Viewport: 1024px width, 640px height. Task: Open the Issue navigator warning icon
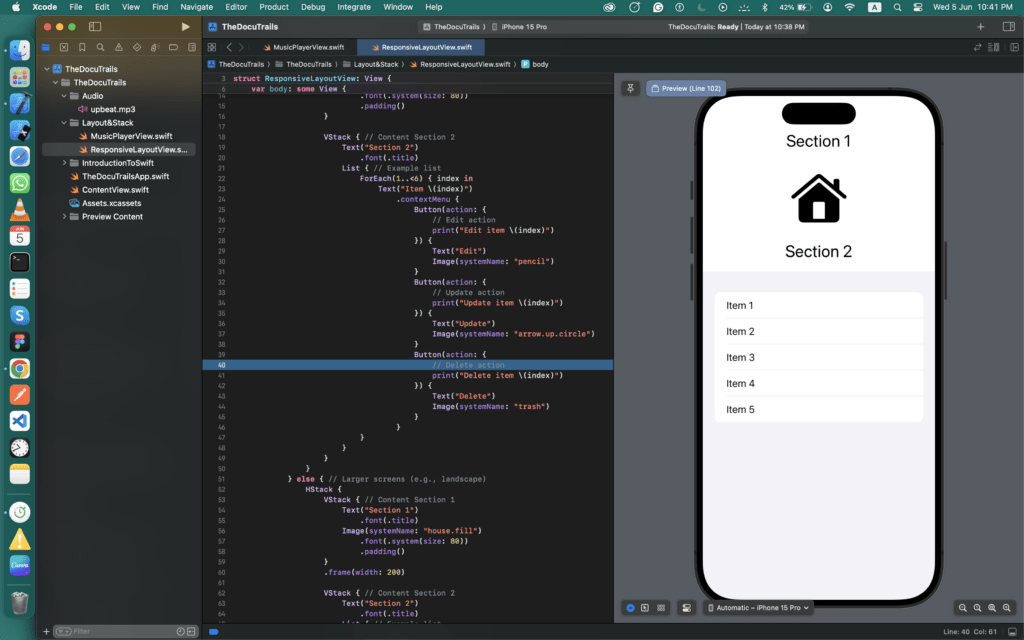click(x=119, y=47)
